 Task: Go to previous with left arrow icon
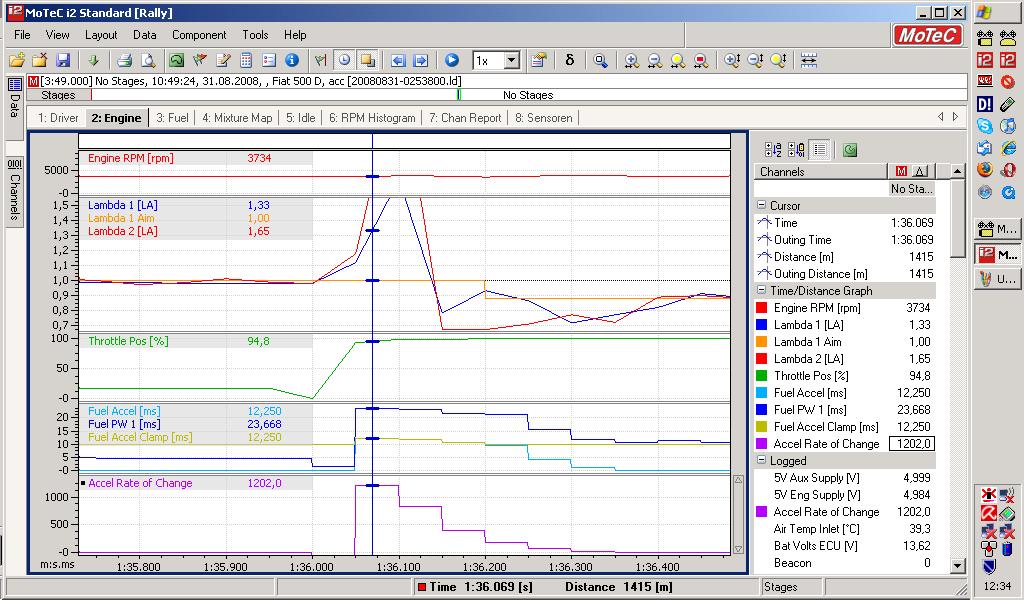[398, 61]
